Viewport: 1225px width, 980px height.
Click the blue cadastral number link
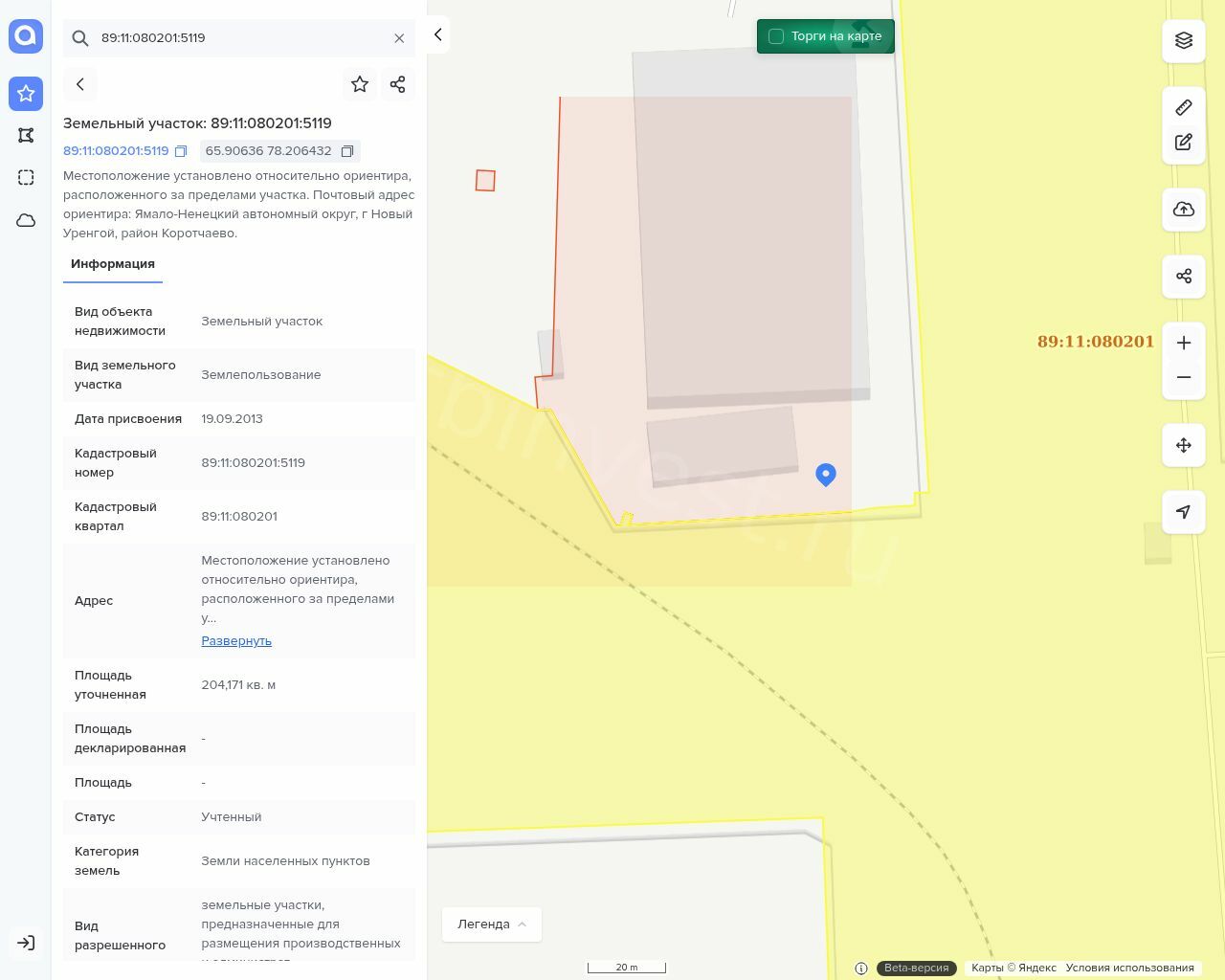click(116, 151)
